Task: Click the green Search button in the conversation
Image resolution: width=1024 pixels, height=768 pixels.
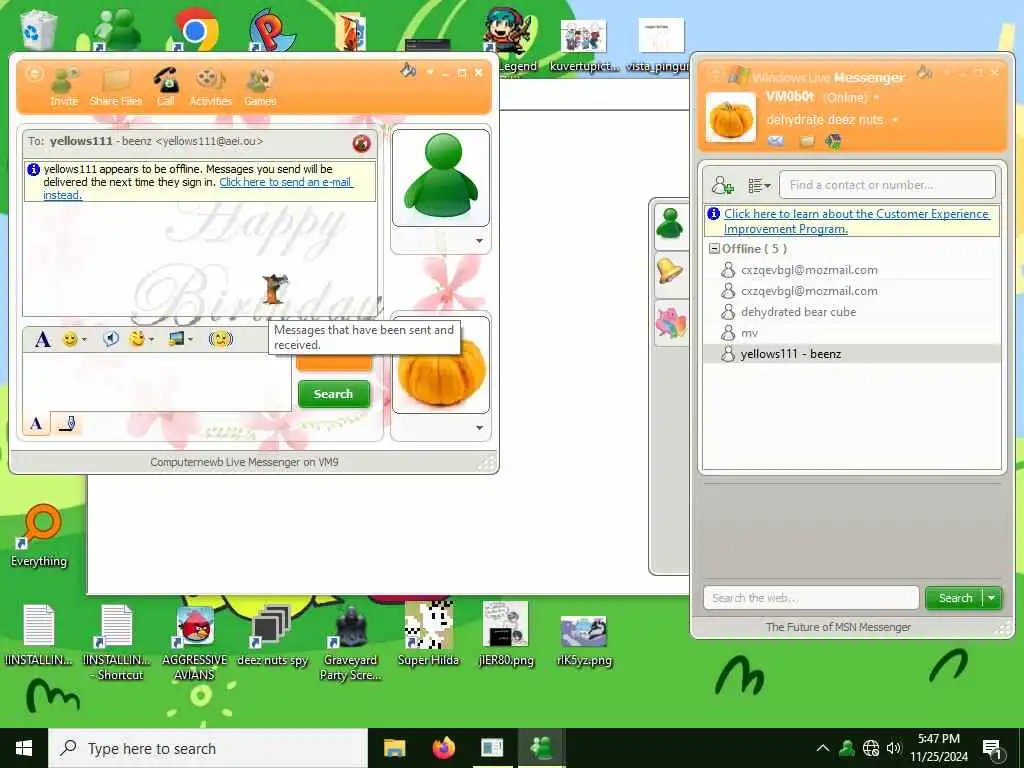Action: click(x=334, y=394)
